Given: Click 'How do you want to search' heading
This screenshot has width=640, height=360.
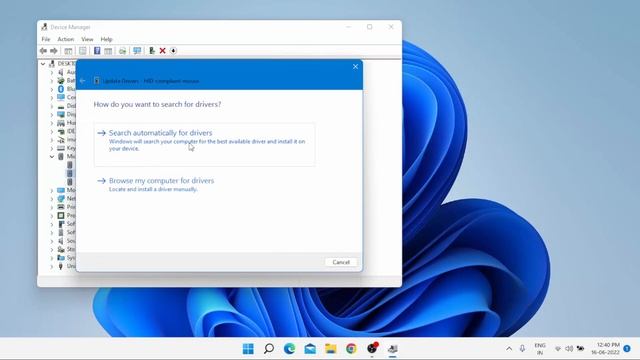Looking at the screenshot, I should (x=157, y=104).
